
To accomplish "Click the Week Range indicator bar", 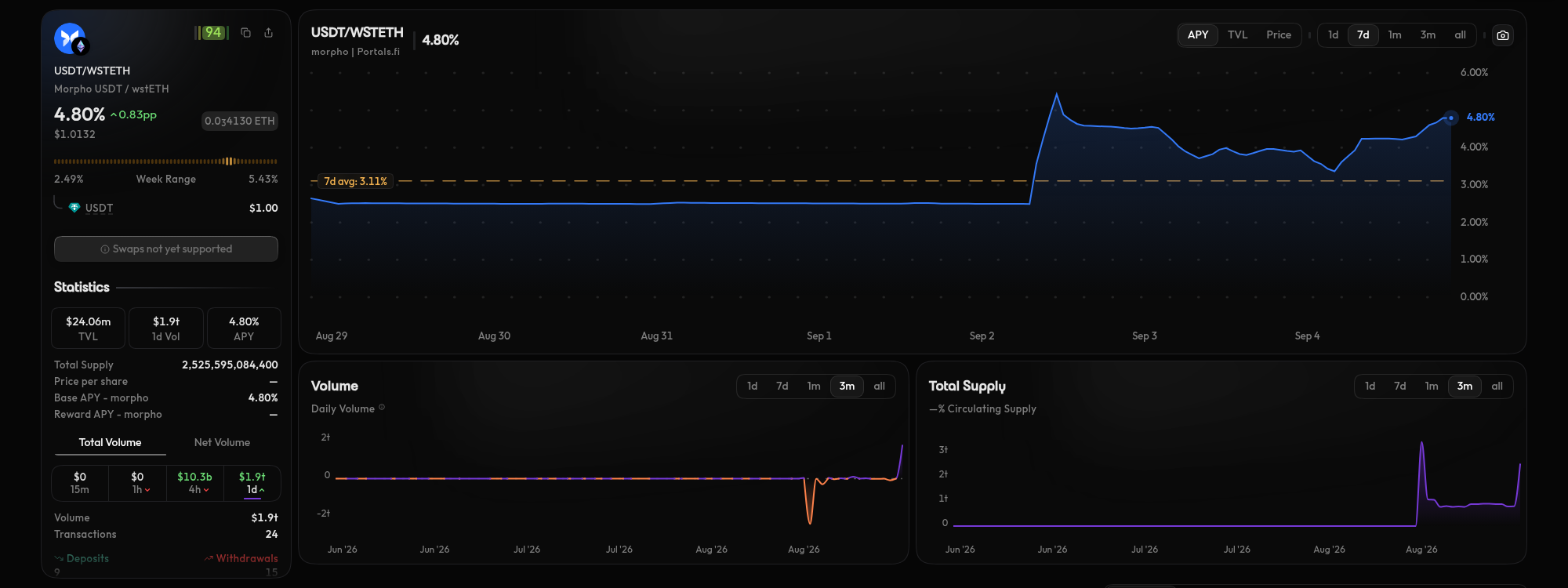I will [165, 162].
